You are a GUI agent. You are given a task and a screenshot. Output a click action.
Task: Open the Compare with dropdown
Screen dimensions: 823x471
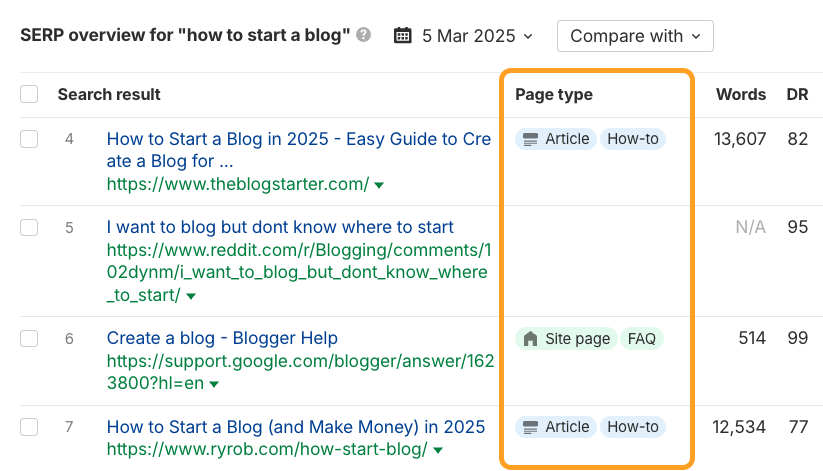635,36
